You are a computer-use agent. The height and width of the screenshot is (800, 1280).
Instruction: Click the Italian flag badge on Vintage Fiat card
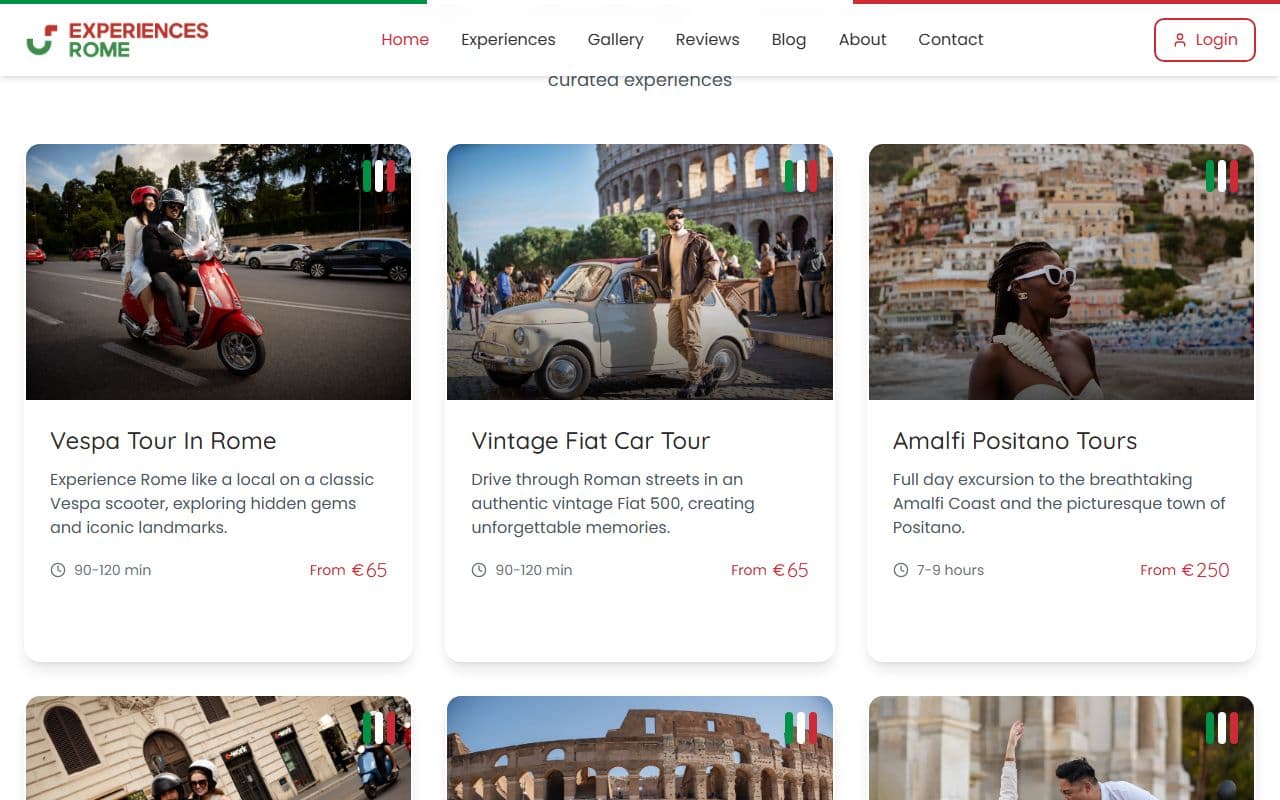(x=801, y=176)
